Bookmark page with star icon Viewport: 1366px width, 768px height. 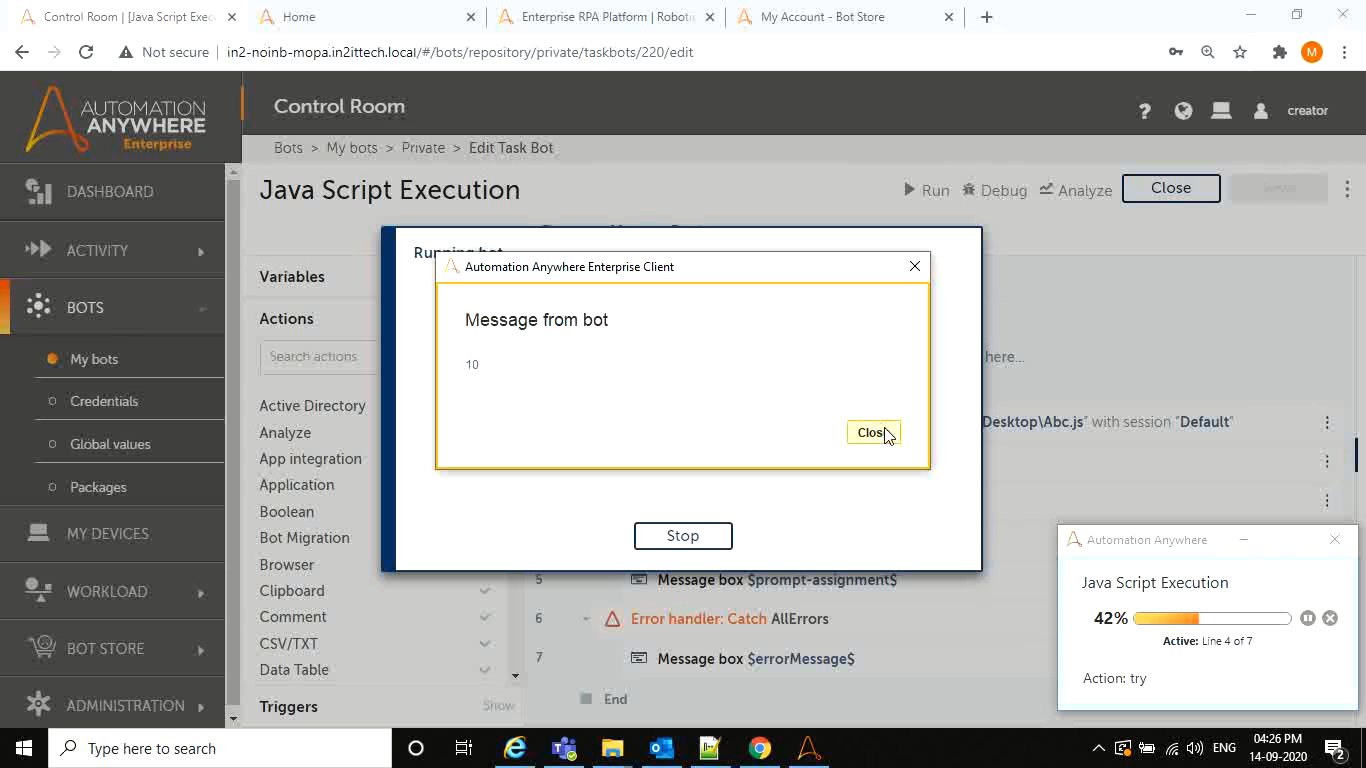point(1240,52)
